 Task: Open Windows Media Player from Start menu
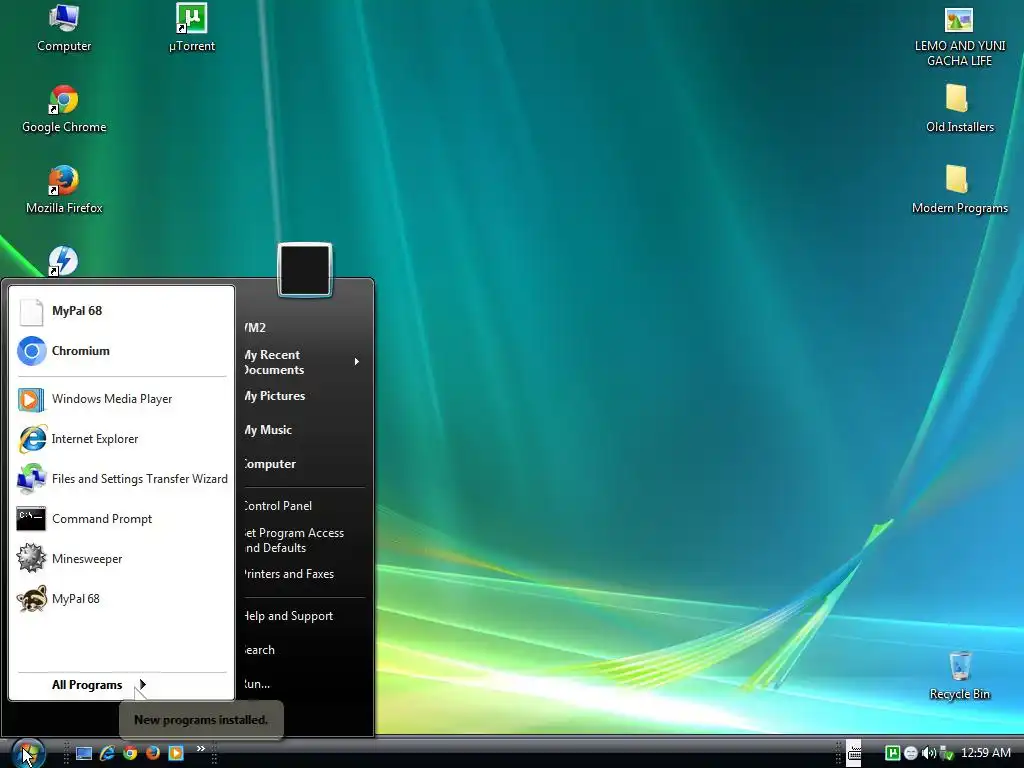tap(122, 399)
